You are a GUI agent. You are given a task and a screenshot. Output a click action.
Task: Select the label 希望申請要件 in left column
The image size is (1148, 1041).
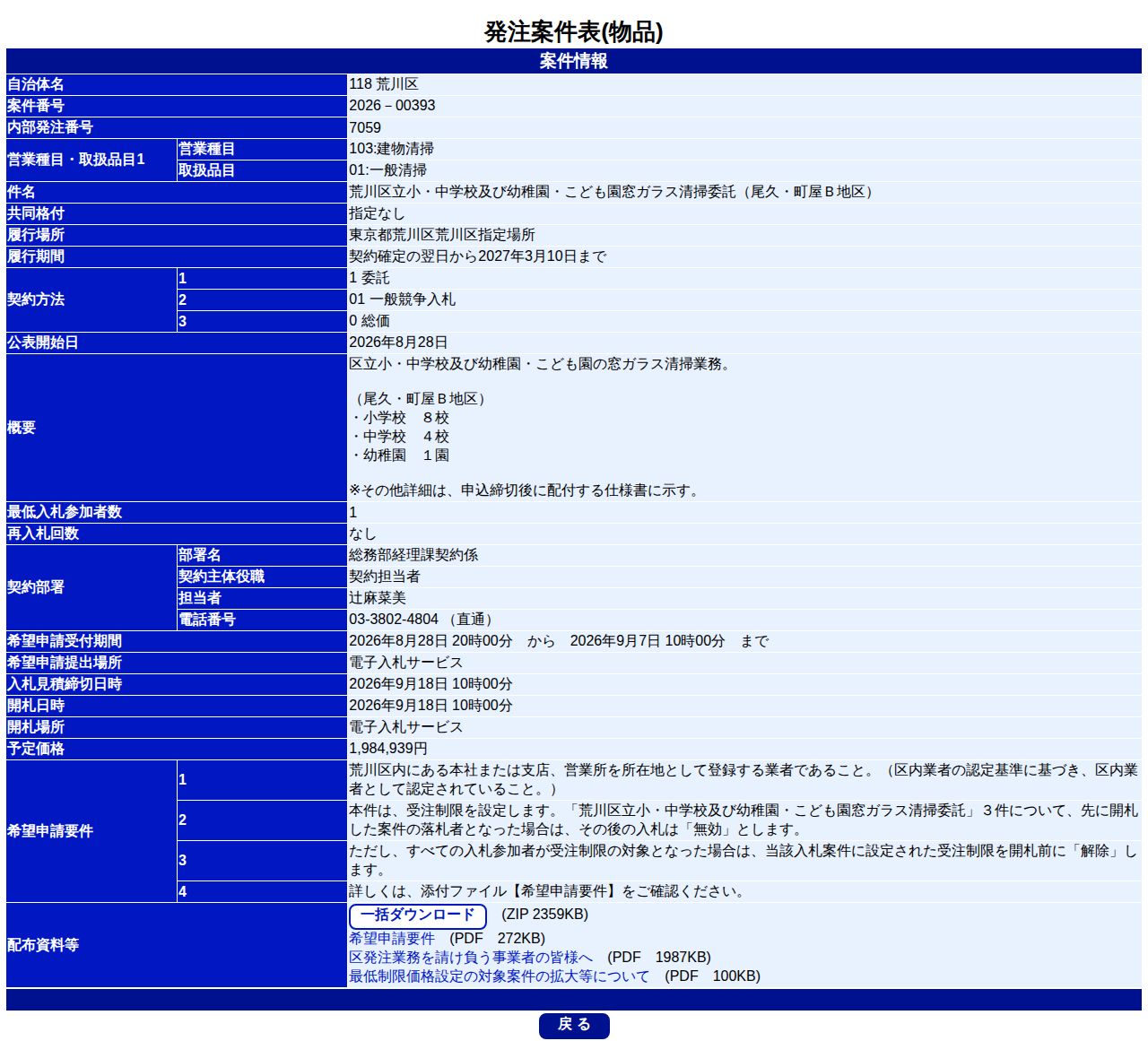tap(50, 831)
